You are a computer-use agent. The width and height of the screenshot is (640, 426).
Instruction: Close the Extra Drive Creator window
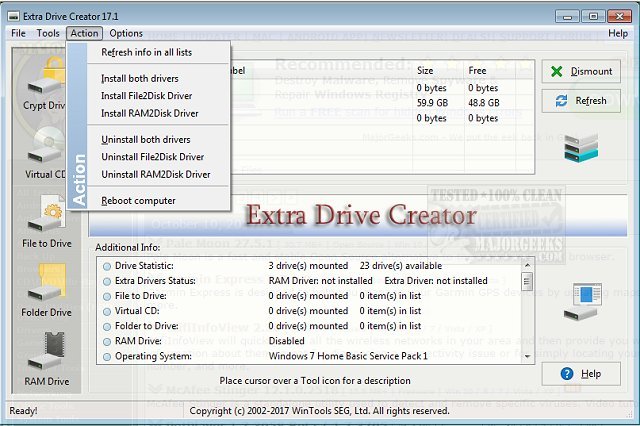619,16
